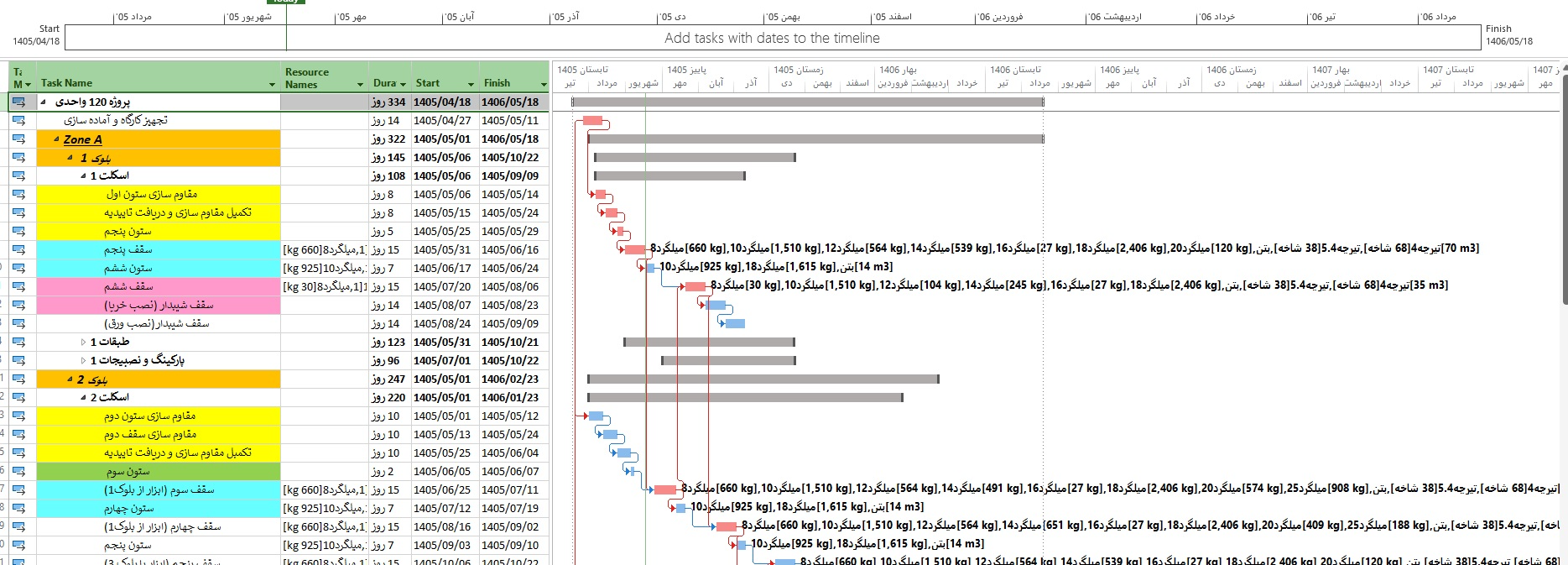The width and height of the screenshot is (1568, 565).
Task: Click task mode icon for ستون چهارم row
Action: point(18,508)
